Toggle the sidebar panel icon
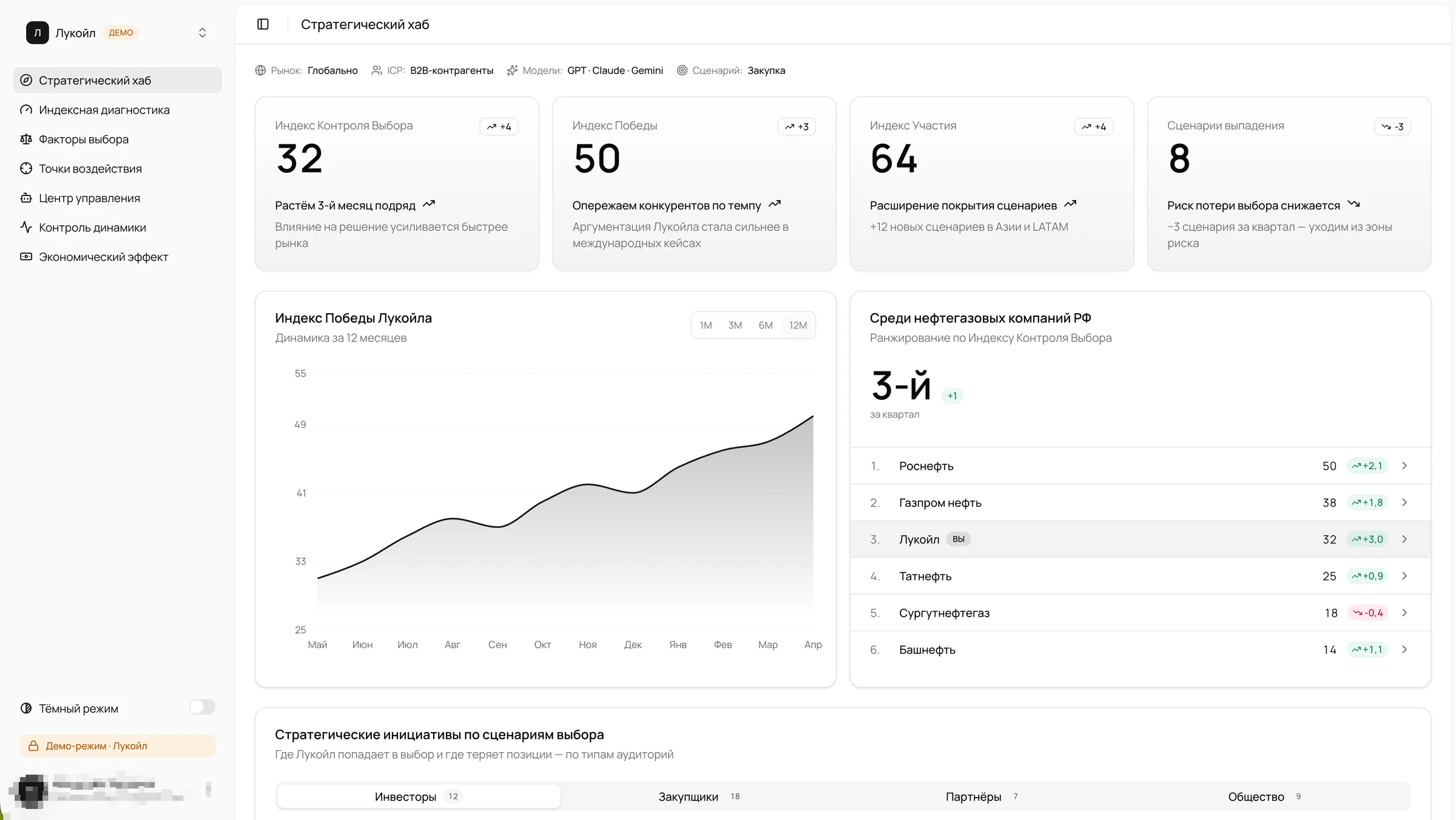Screen dimensions: 1456x820 (x=263, y=24)
